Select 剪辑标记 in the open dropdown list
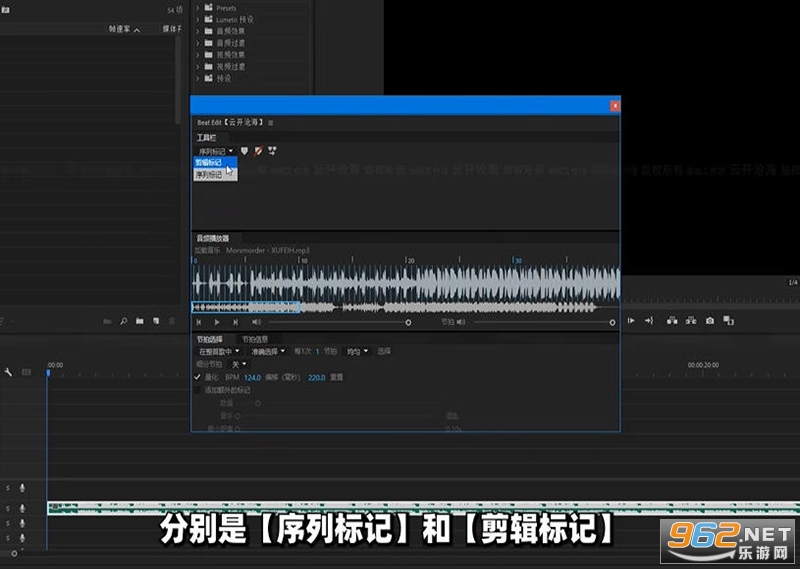Viewport: 800px width, 569px height. 215,163
